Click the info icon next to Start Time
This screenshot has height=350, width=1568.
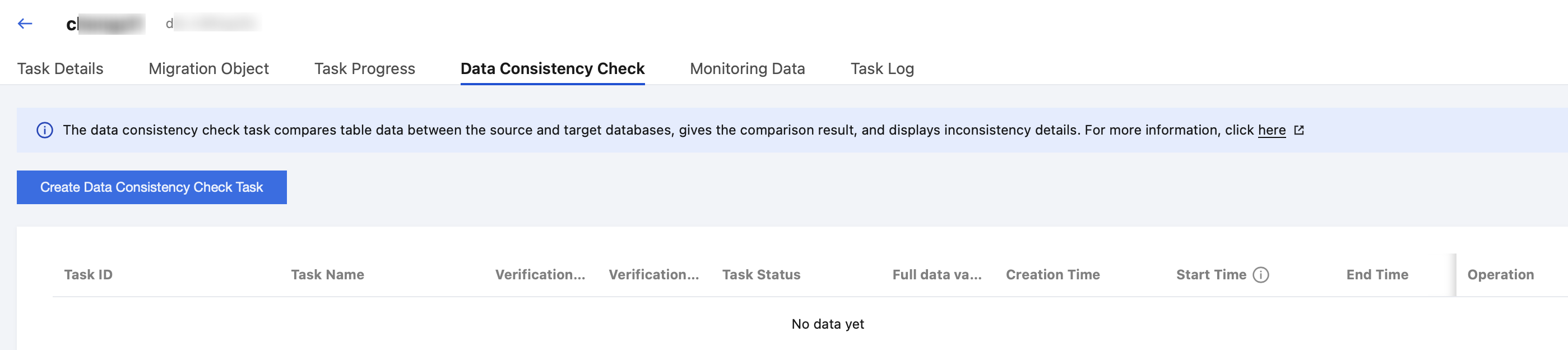[1260, 275]
